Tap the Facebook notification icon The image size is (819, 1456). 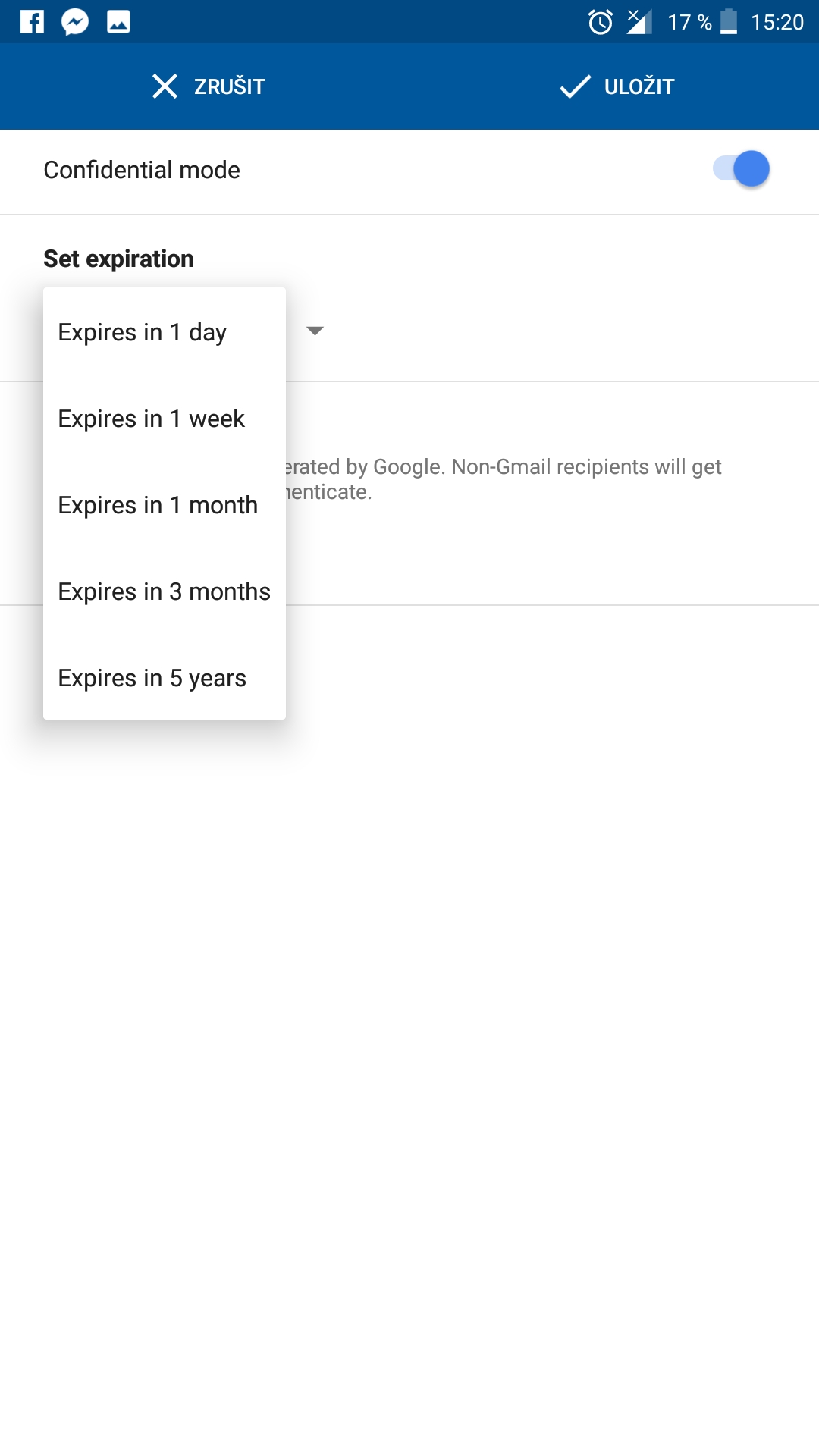[32, 22]
